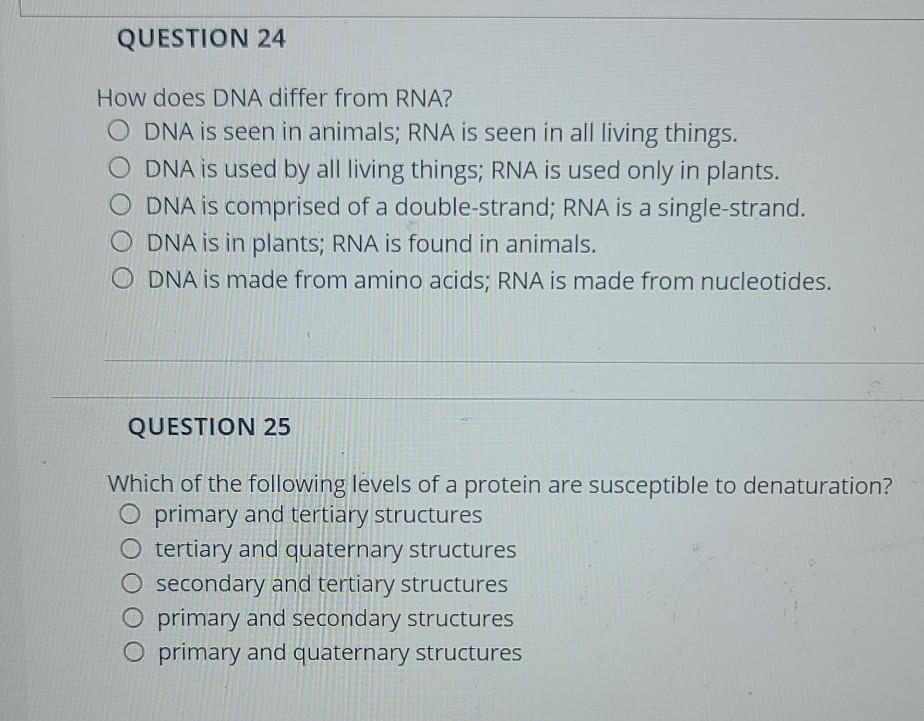Select 'primary and tertiary structures' option
Screen dimensions: 924x721
pyautogui.click(x=131, y=516)
